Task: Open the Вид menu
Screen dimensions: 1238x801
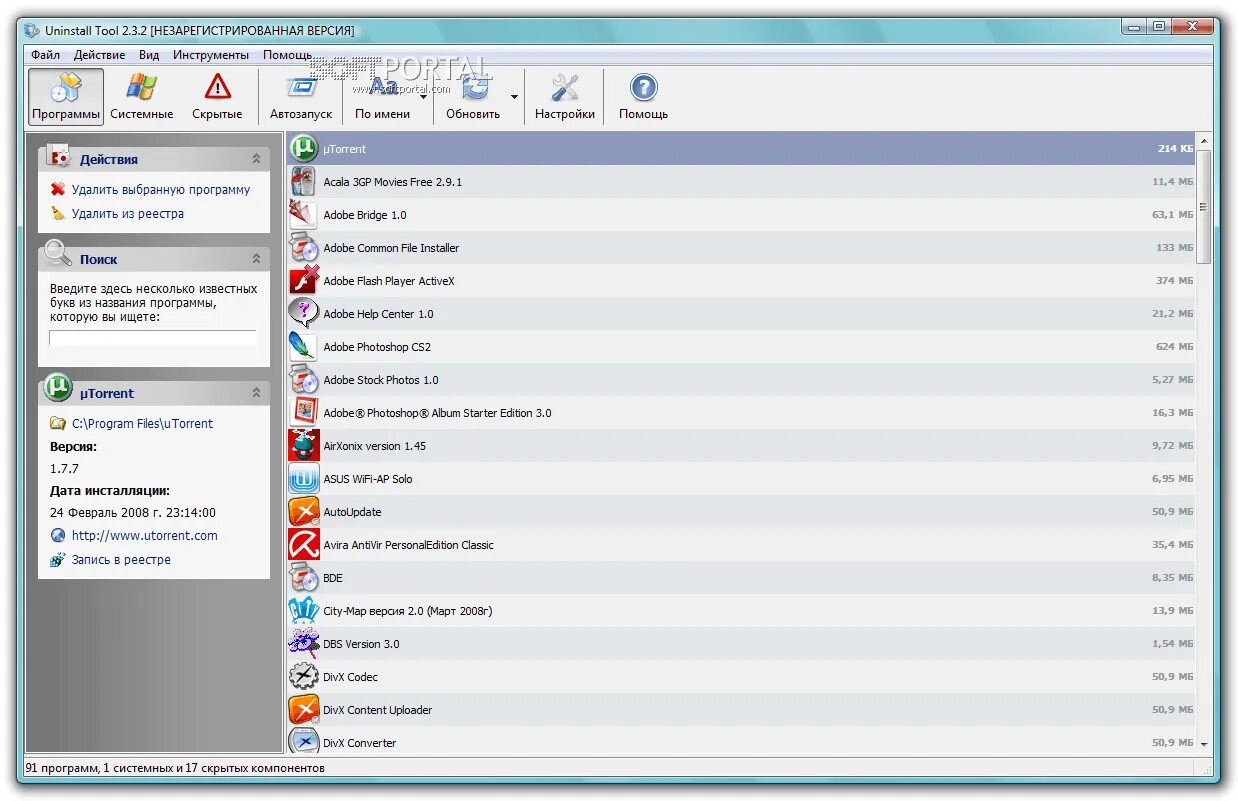Action: 149,55
